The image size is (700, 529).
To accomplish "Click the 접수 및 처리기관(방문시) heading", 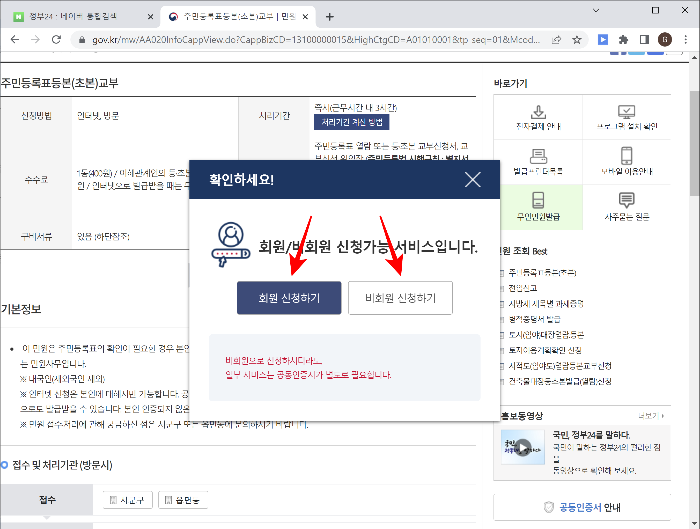I will [x=62, y=465].
